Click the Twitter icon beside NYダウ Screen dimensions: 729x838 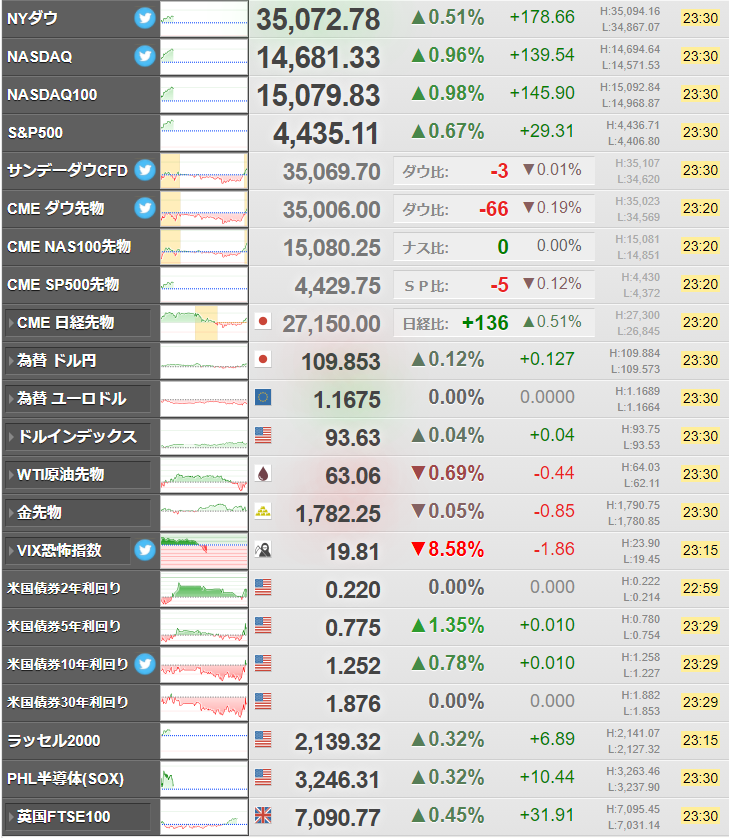(x=144, y=18)
